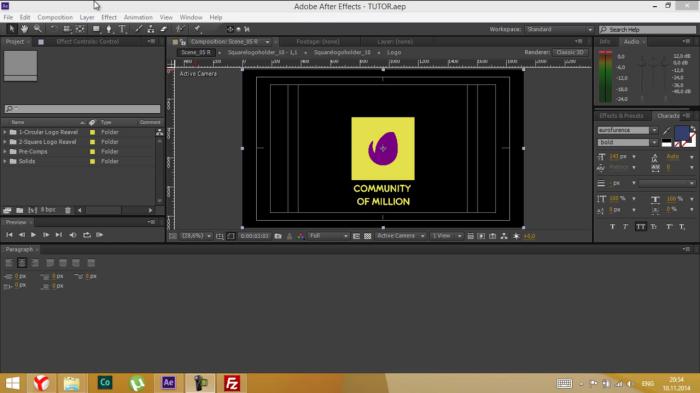This screenshot has width=700, height=393.
Task: Select the Horizontal Type tool
Action: 122,29
